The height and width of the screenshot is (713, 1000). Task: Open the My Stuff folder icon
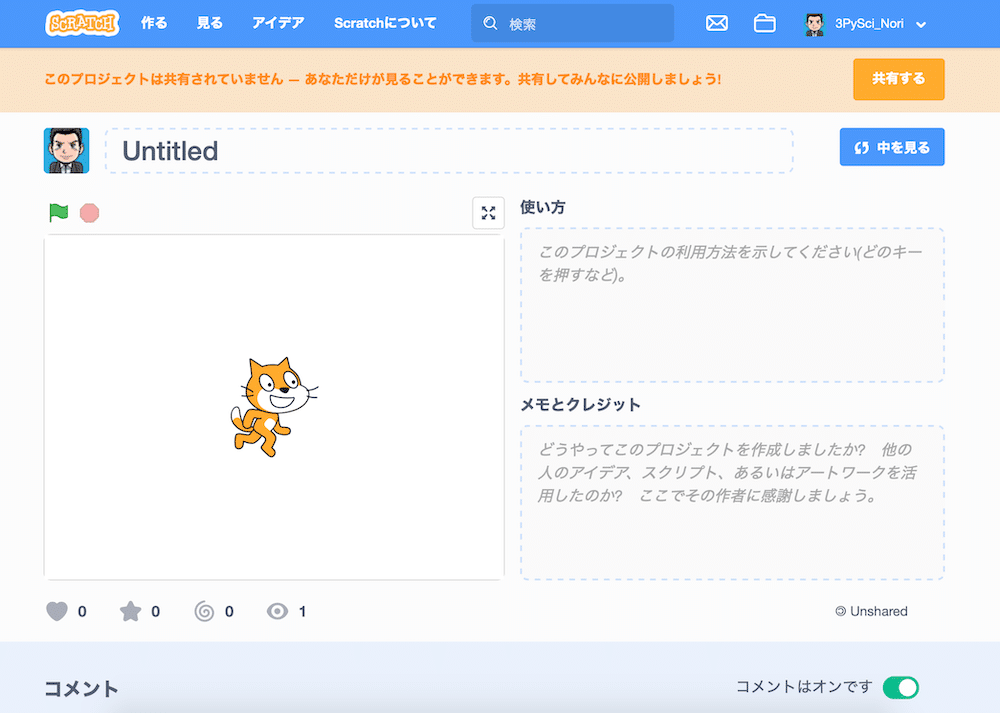[765, 24]
